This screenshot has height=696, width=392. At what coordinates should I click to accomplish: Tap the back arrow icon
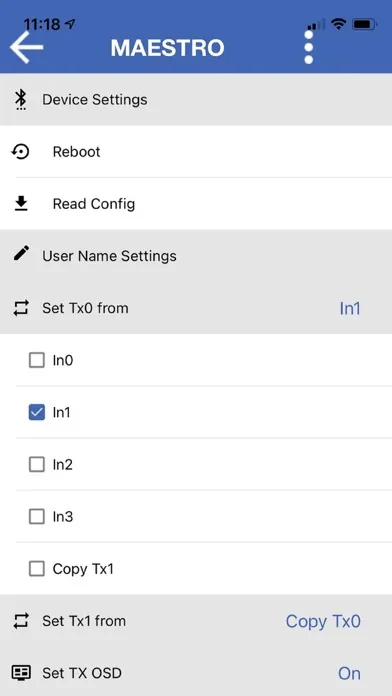27,47
